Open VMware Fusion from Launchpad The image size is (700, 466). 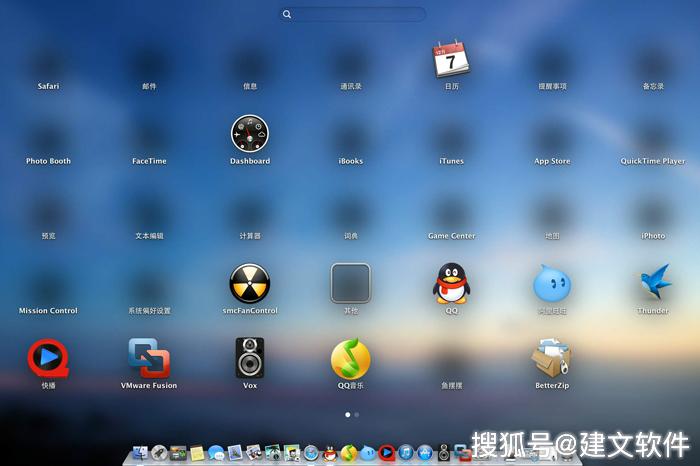click(149, 358)
